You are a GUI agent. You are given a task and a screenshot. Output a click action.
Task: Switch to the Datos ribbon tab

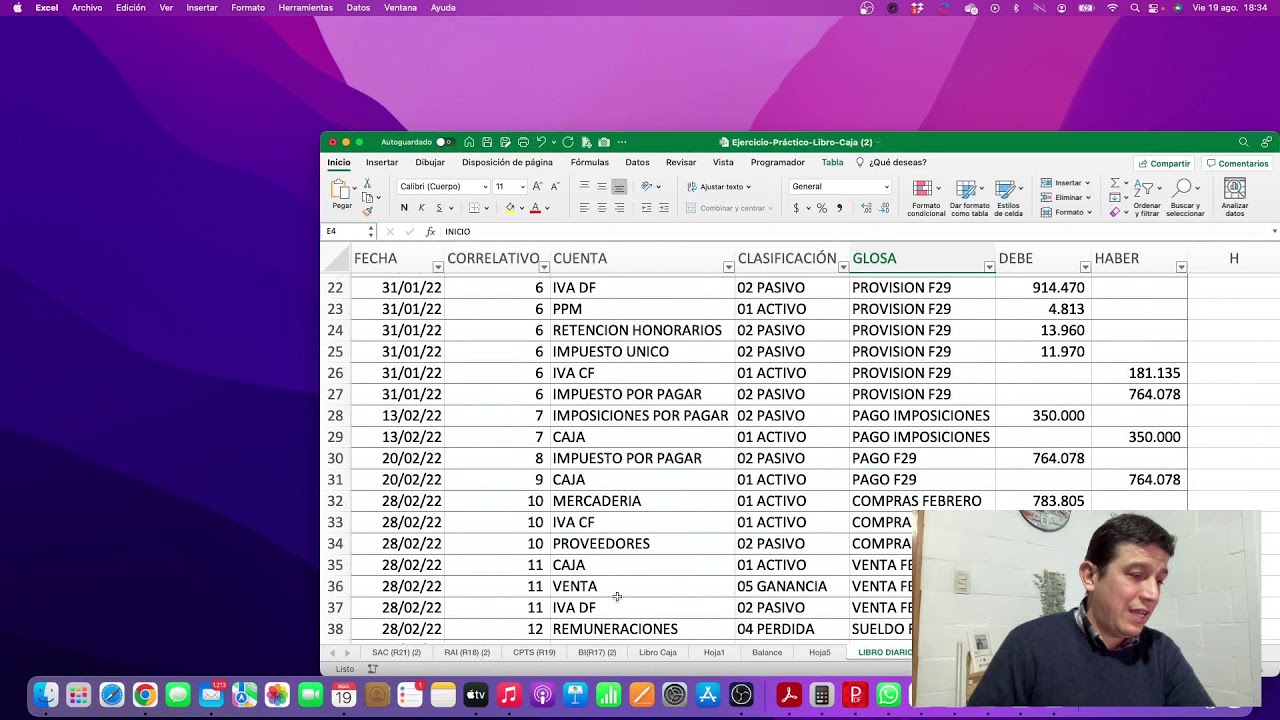pyautogui.click(x=637, y=162)
